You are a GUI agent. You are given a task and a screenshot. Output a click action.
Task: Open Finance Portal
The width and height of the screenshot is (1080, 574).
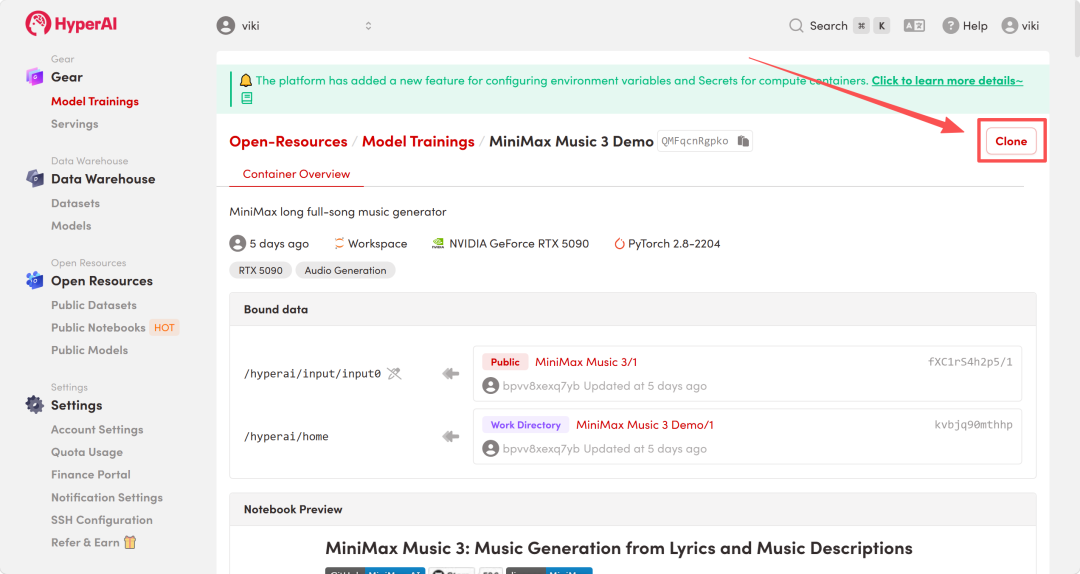[x=91, y=475]
